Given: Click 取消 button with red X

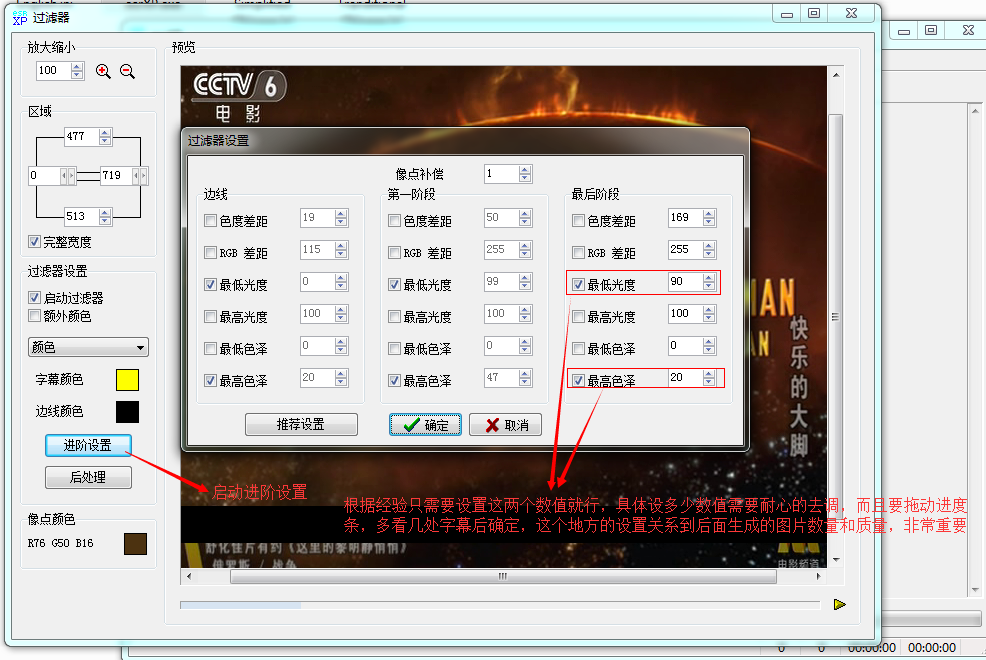Looking at the screenshot, I should [505, 425].
